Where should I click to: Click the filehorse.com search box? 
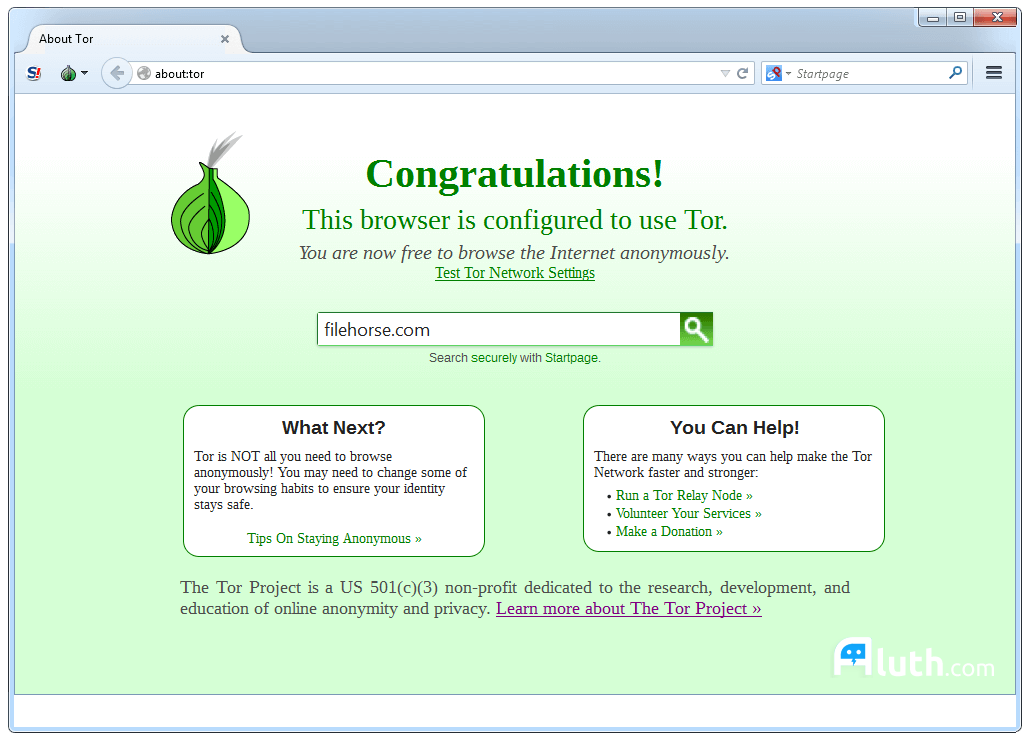pyautogui.click(x=499, y=329)
